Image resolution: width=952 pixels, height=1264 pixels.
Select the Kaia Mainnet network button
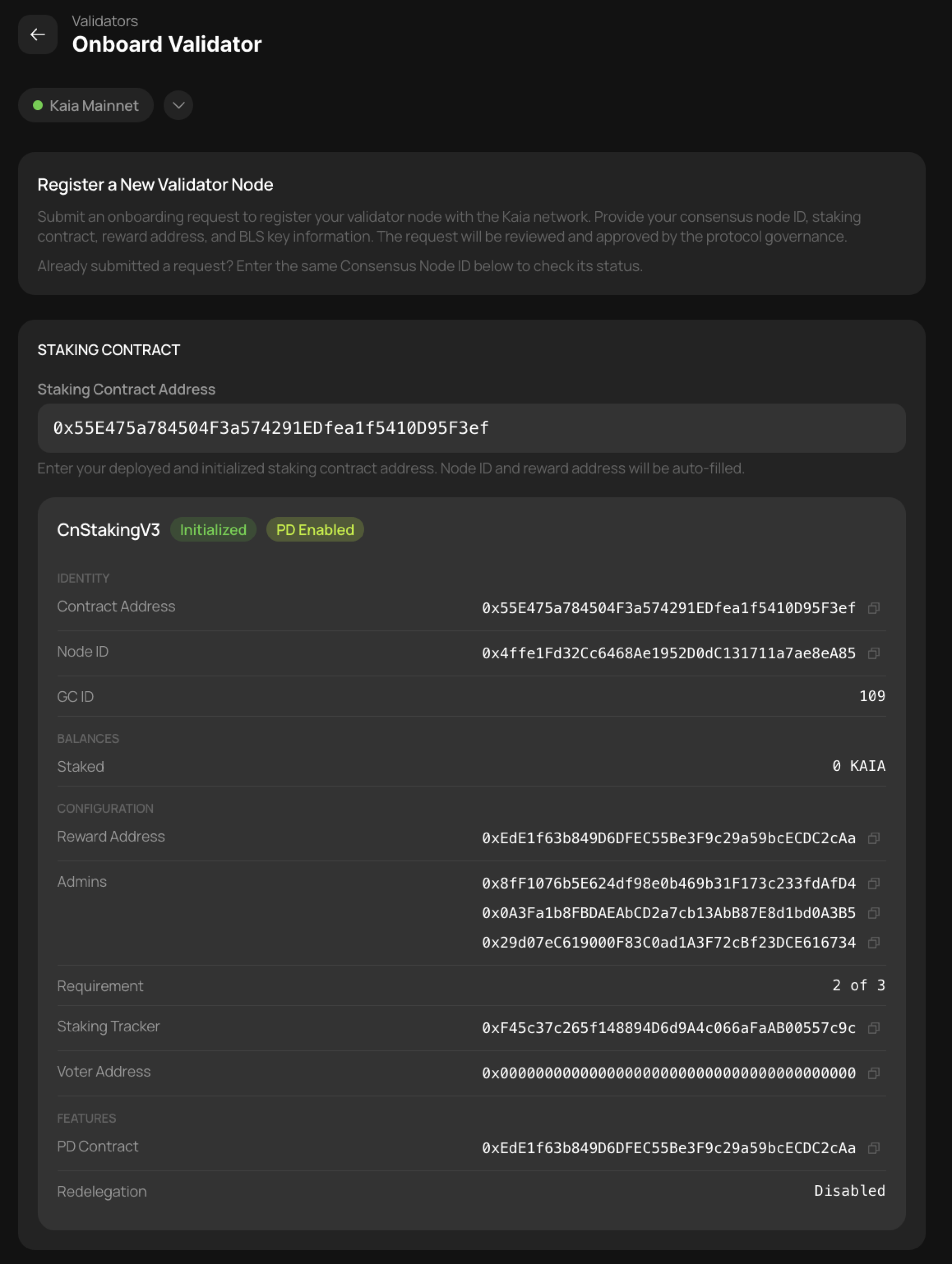point(86,105)
